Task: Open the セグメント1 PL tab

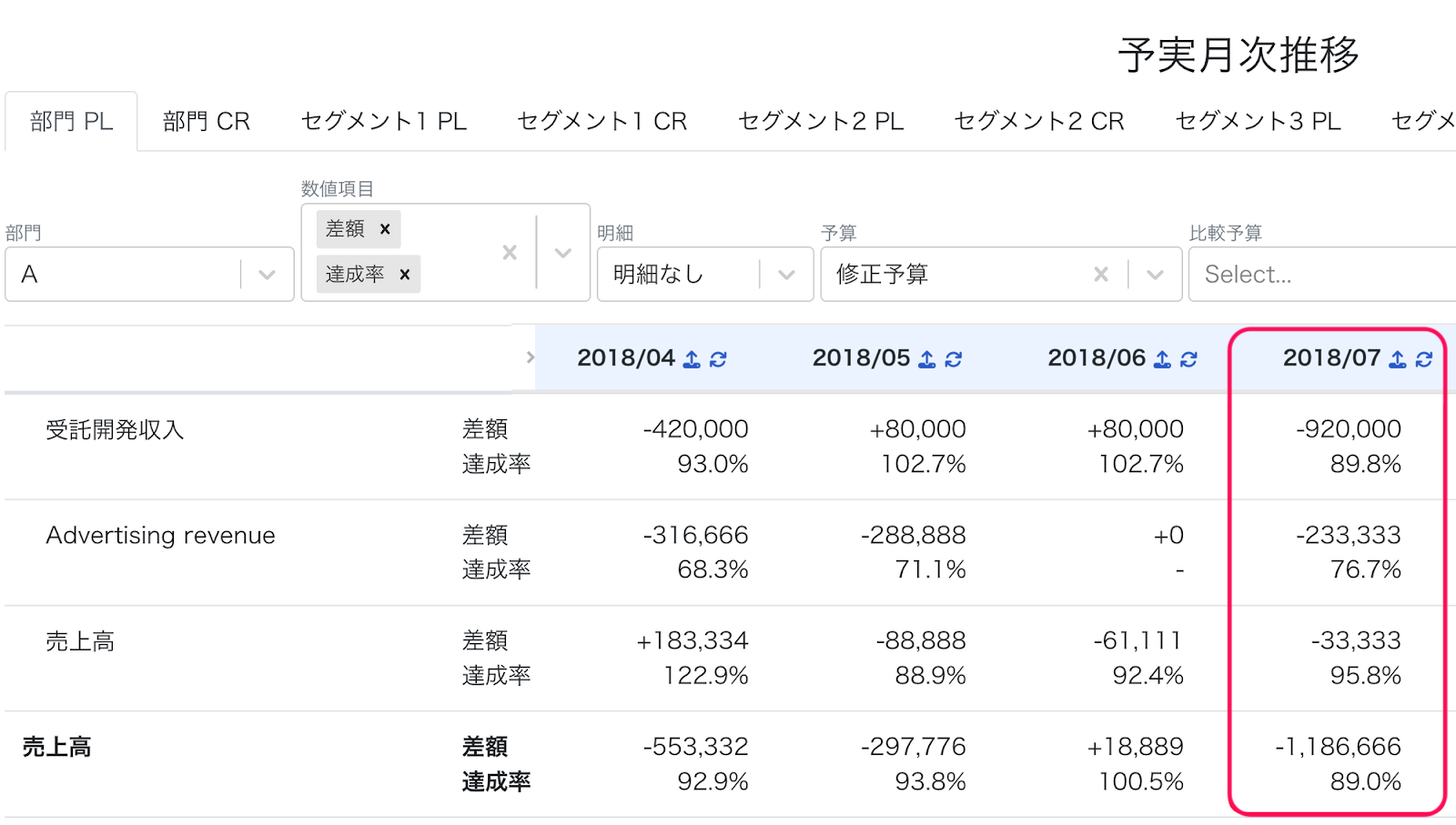Action: pyautogui.click(x=384, y=121)
